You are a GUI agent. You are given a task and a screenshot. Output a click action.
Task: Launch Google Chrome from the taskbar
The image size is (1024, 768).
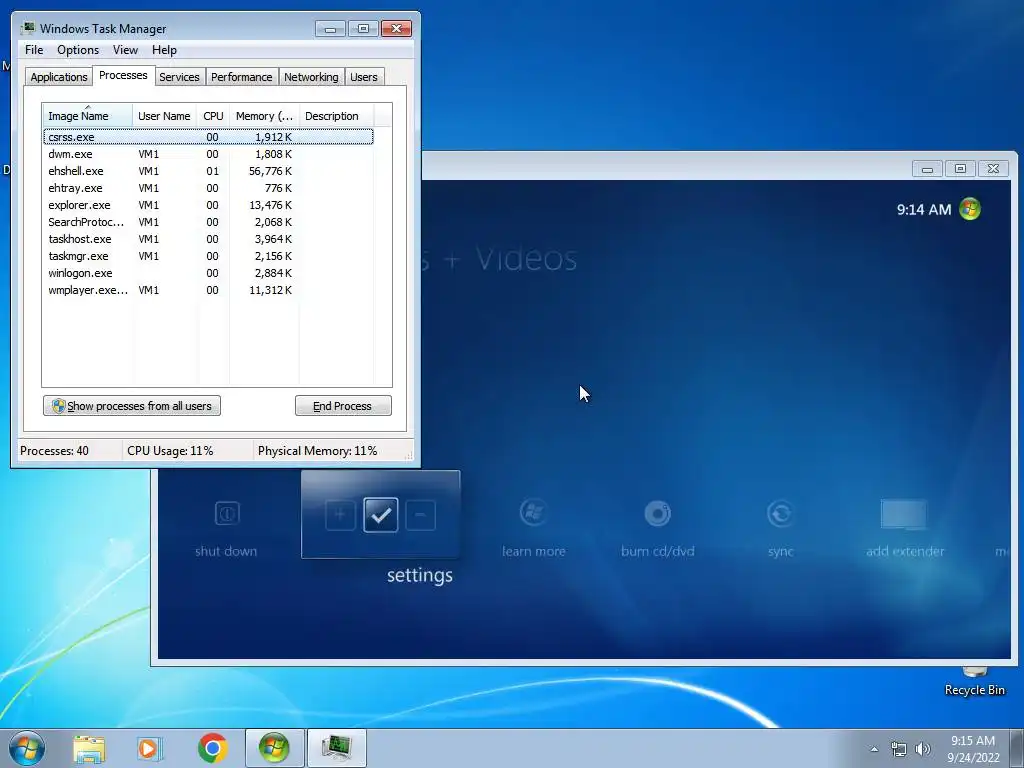(x=212, y=748)
